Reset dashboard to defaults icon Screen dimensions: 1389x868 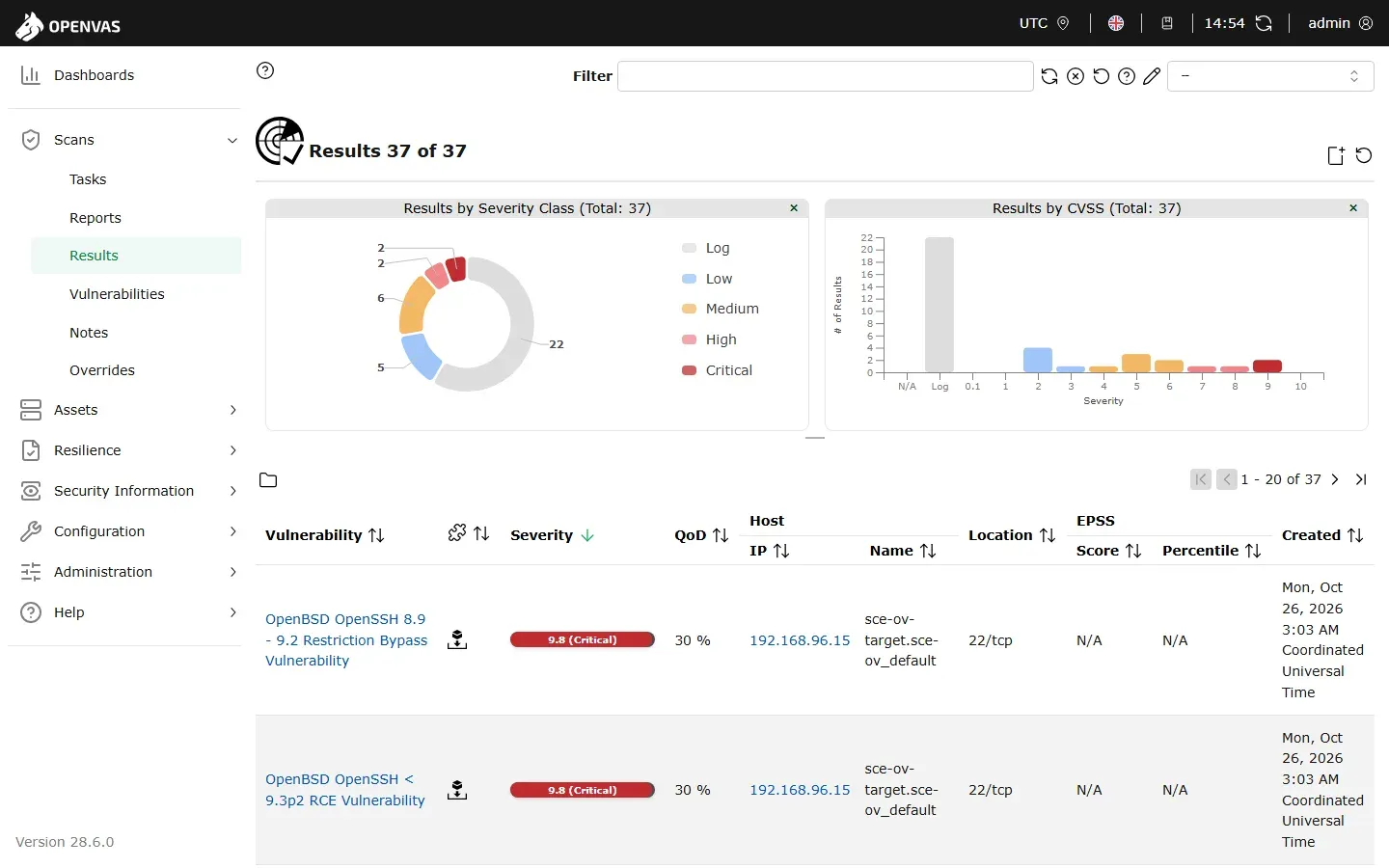pyautogui.click(x=1364, y=155)
